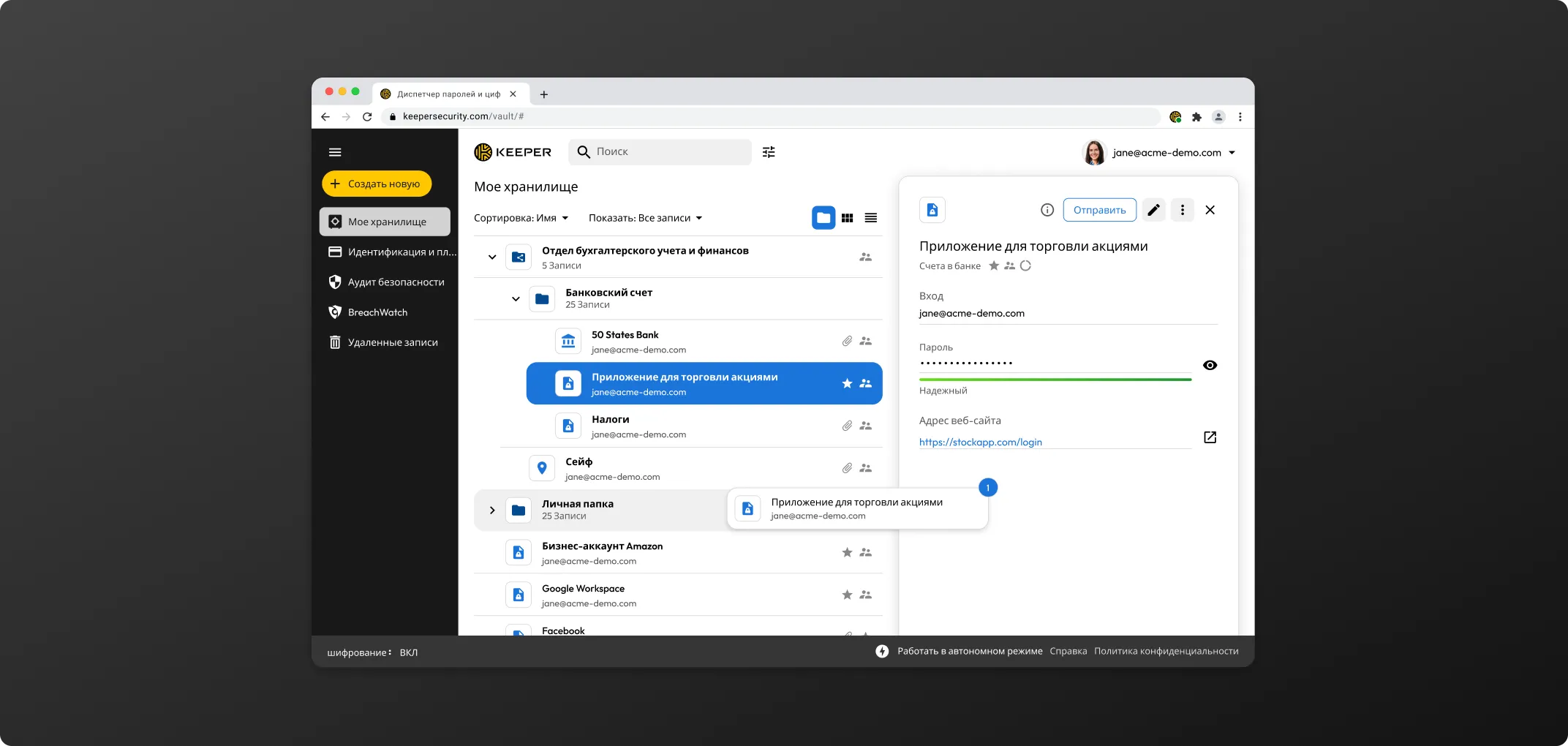
Task: Switch to grid view mode
Action: tap(847, 218)
